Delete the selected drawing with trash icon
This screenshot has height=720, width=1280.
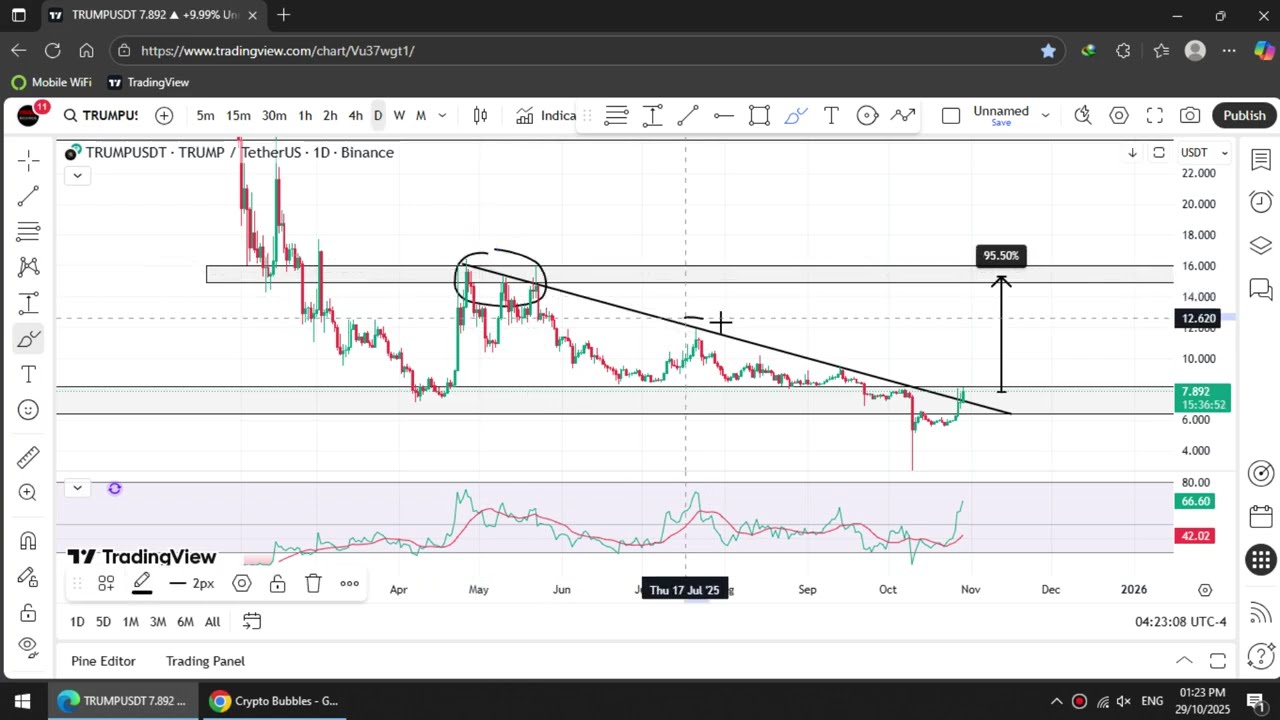pyautogui.click(x=313, y=583)
